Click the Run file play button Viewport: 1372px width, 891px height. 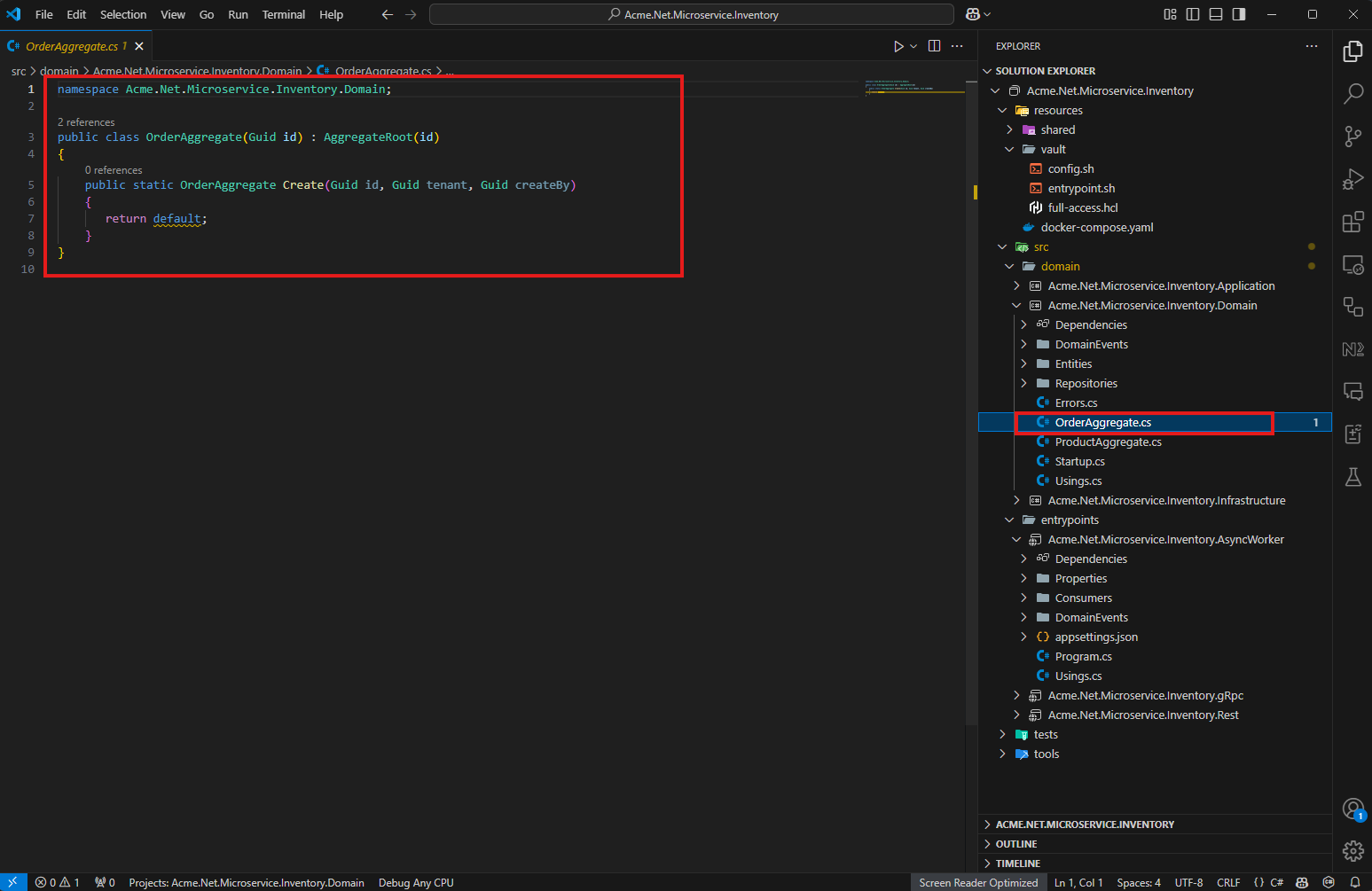point(898,46)
